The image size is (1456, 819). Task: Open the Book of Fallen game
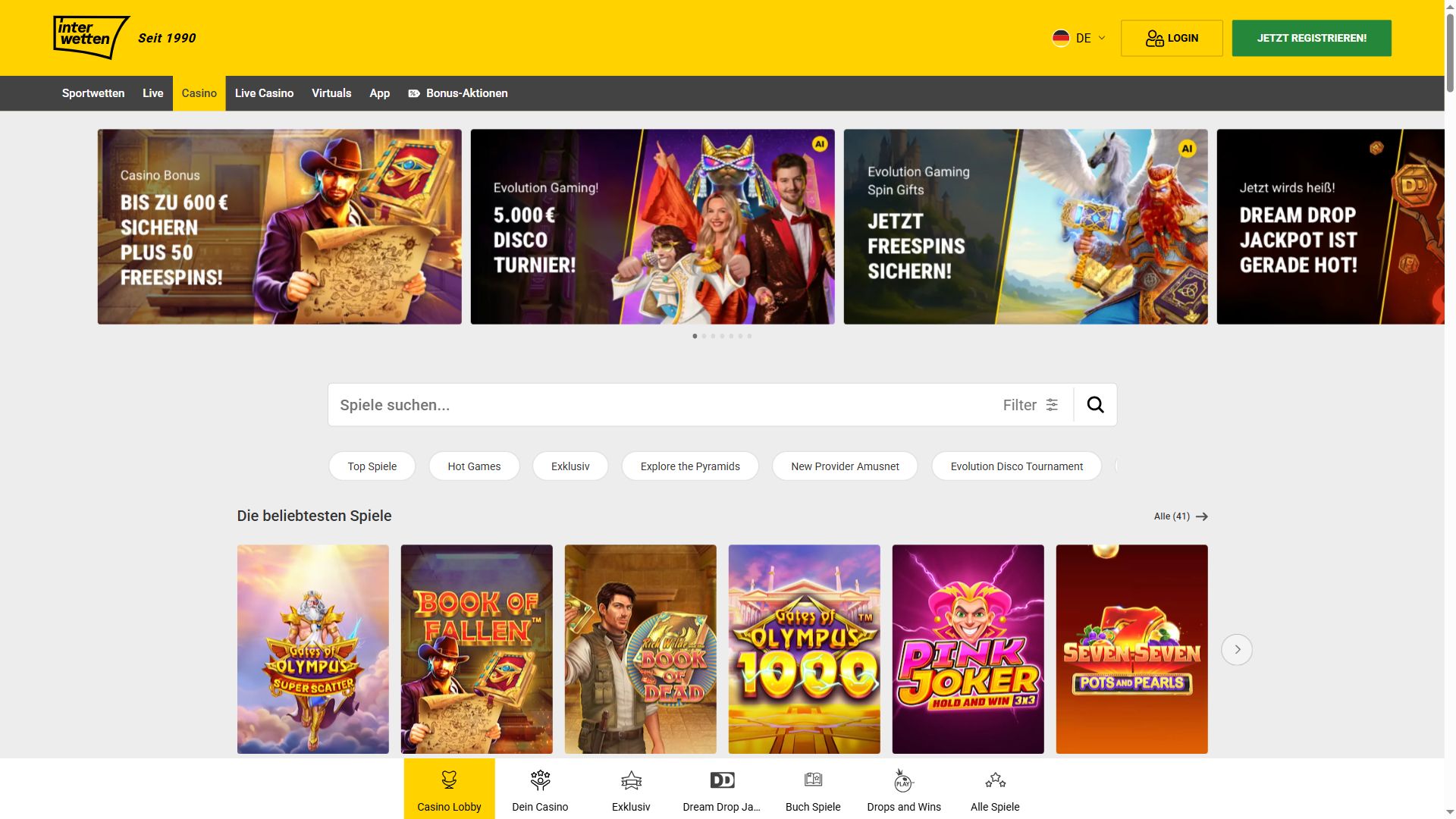pyautogui.click(x=476, y=649)
